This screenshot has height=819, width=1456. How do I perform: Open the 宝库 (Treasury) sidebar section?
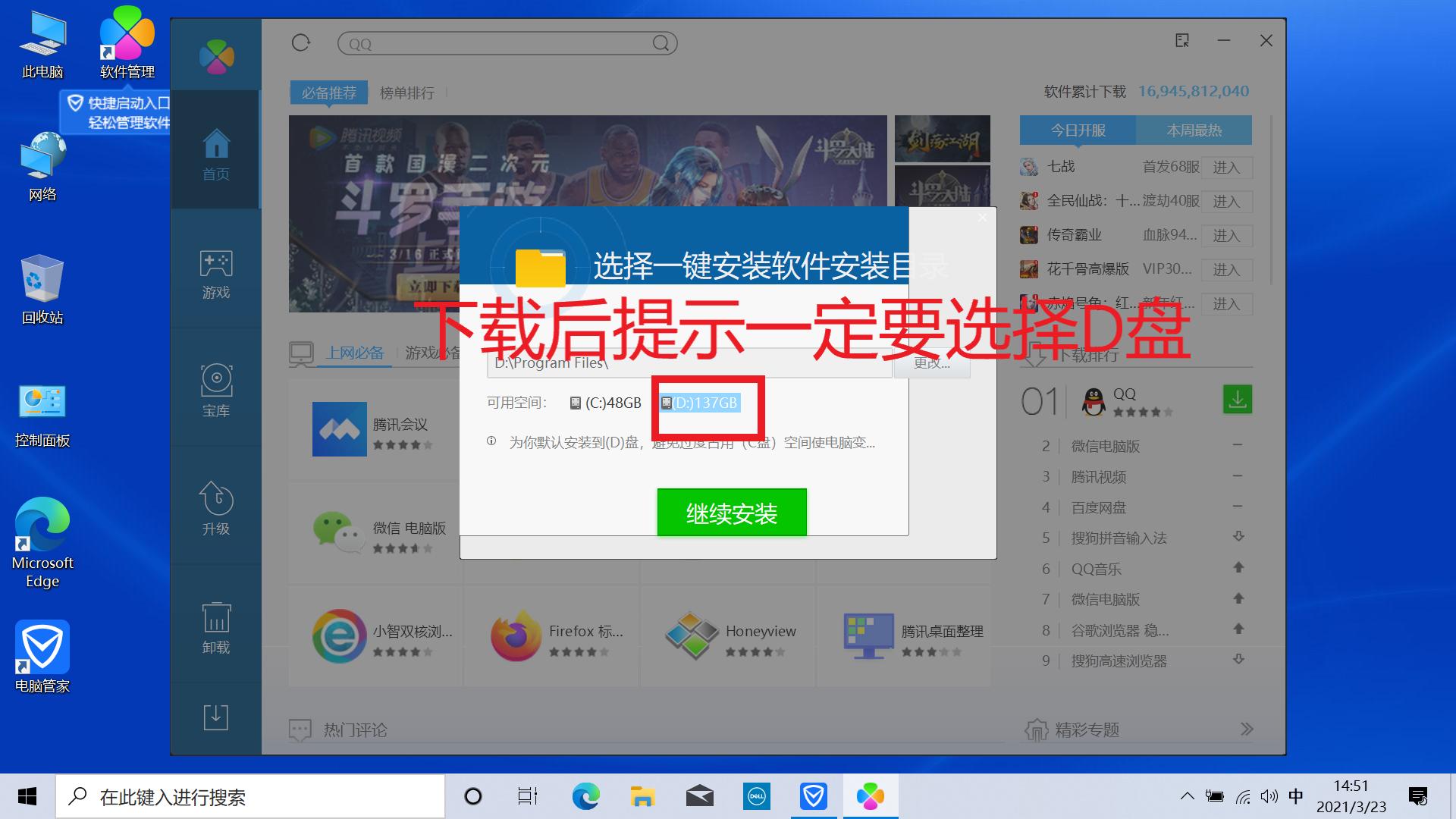pyautogui.click(x=216, y=388)
